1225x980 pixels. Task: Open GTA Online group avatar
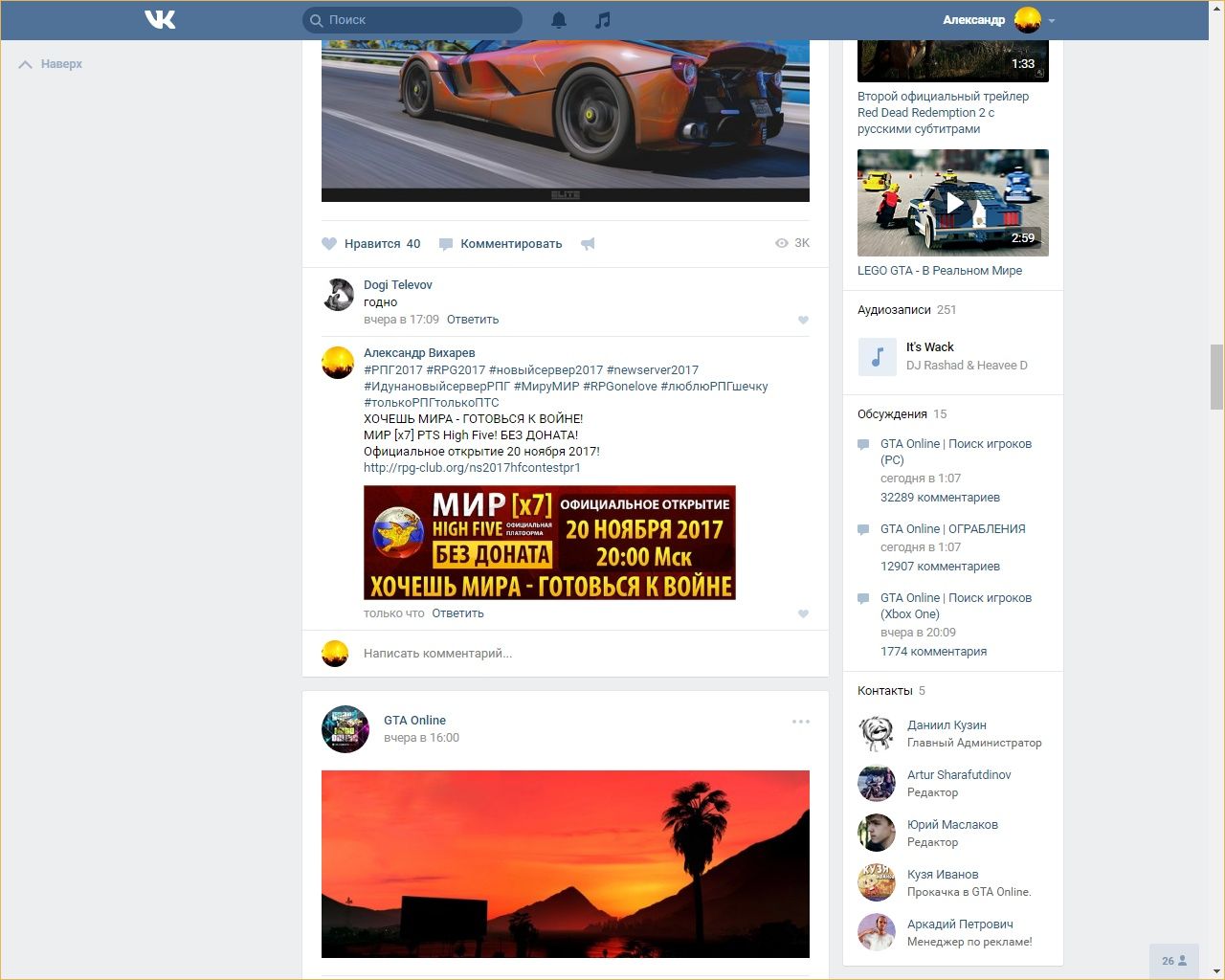[345, 729]
